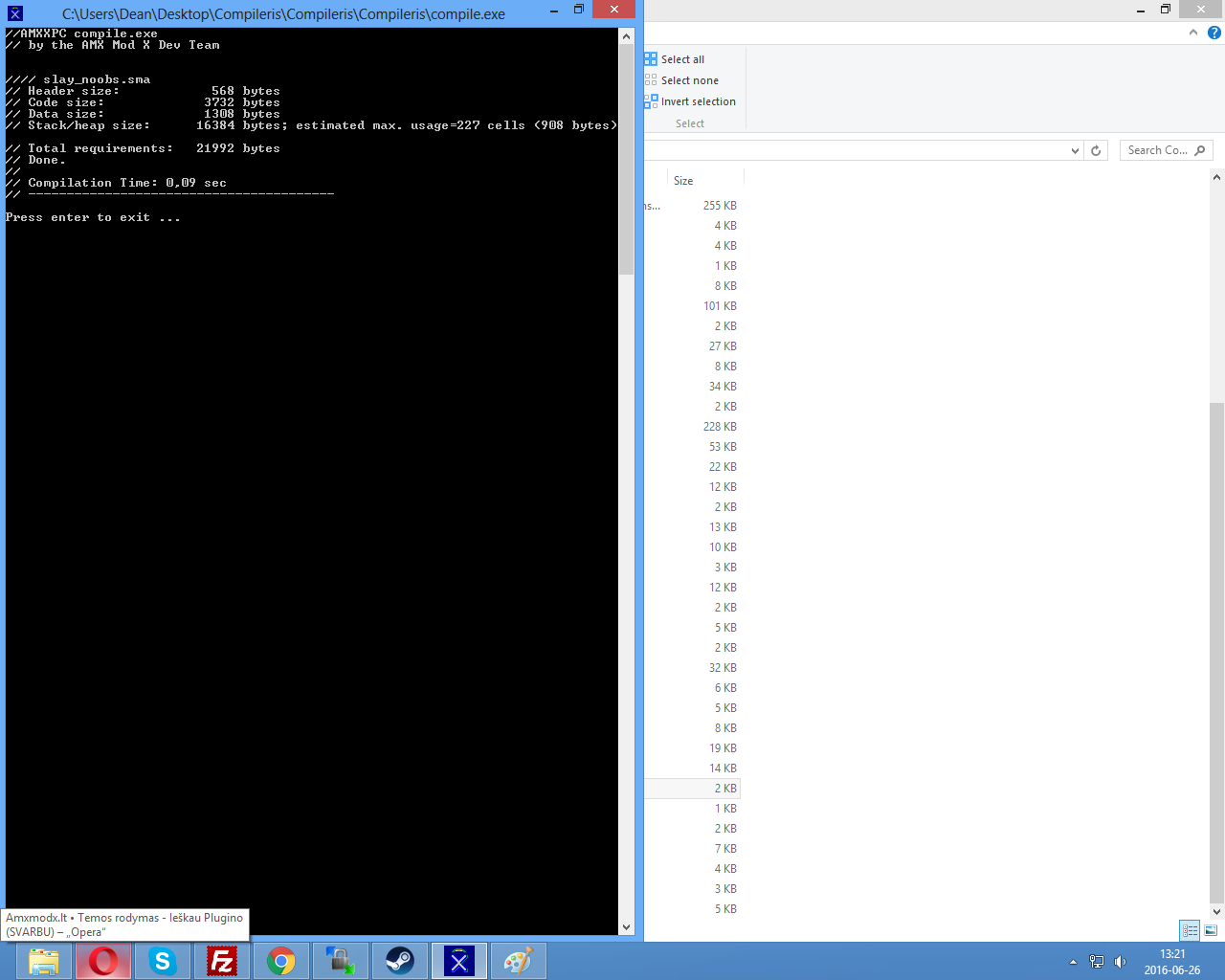Select the file row sized 14 KB
This screenshot has width=1225, height=980.
coord(693,768)
